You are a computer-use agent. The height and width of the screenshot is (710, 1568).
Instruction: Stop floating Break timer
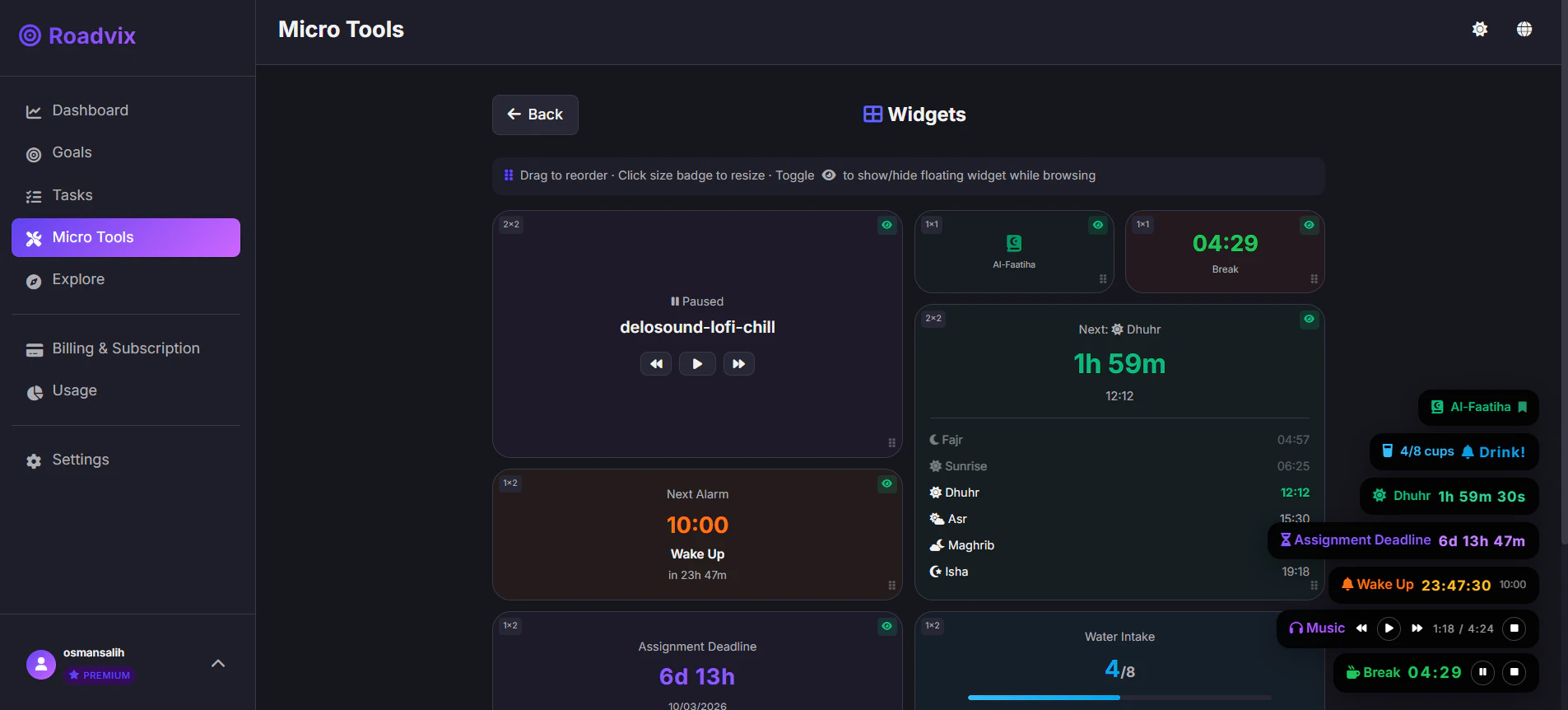click(1514, 672)
